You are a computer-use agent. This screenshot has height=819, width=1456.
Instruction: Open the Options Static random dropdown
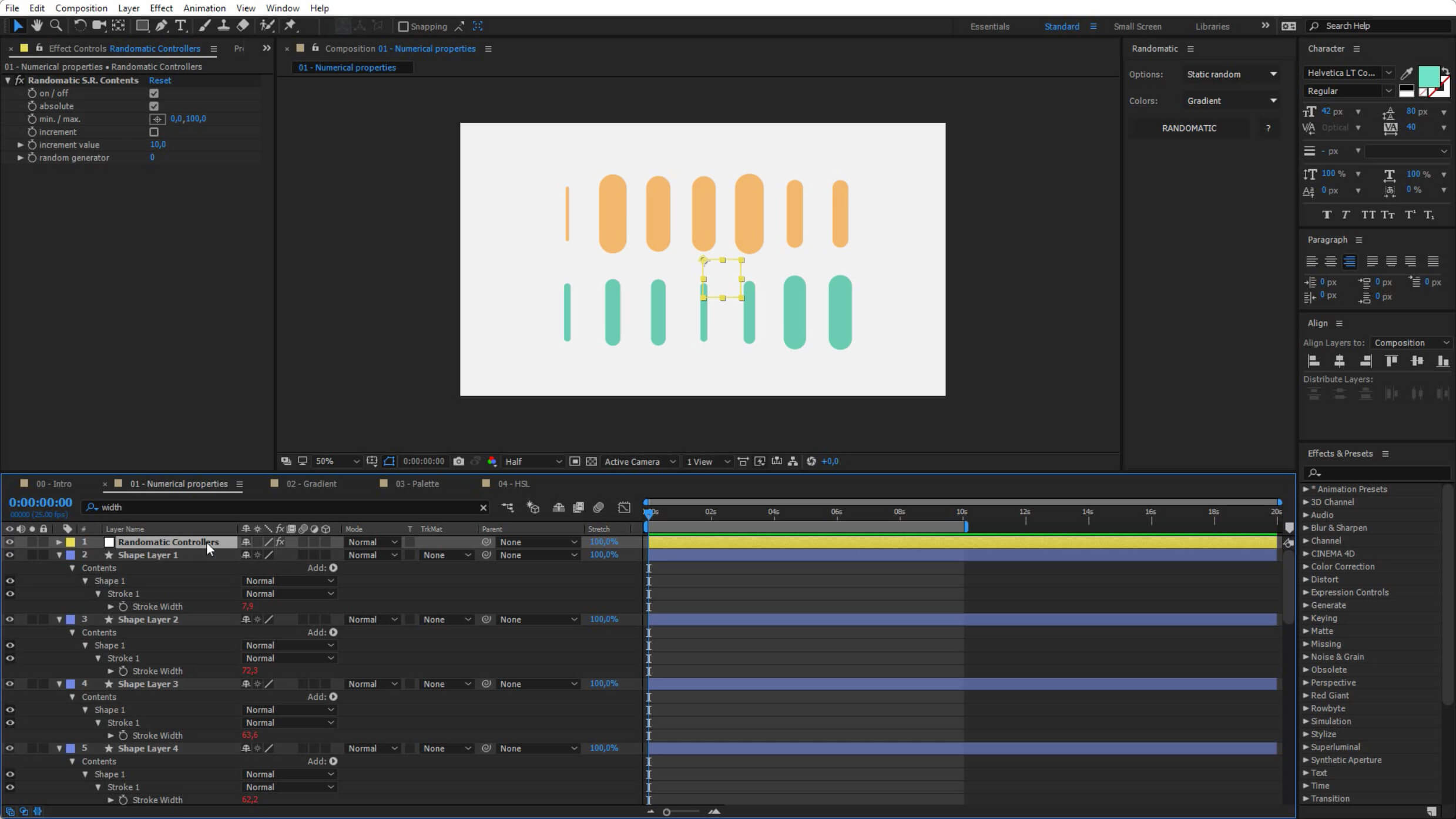click(x=1232, y=75)
